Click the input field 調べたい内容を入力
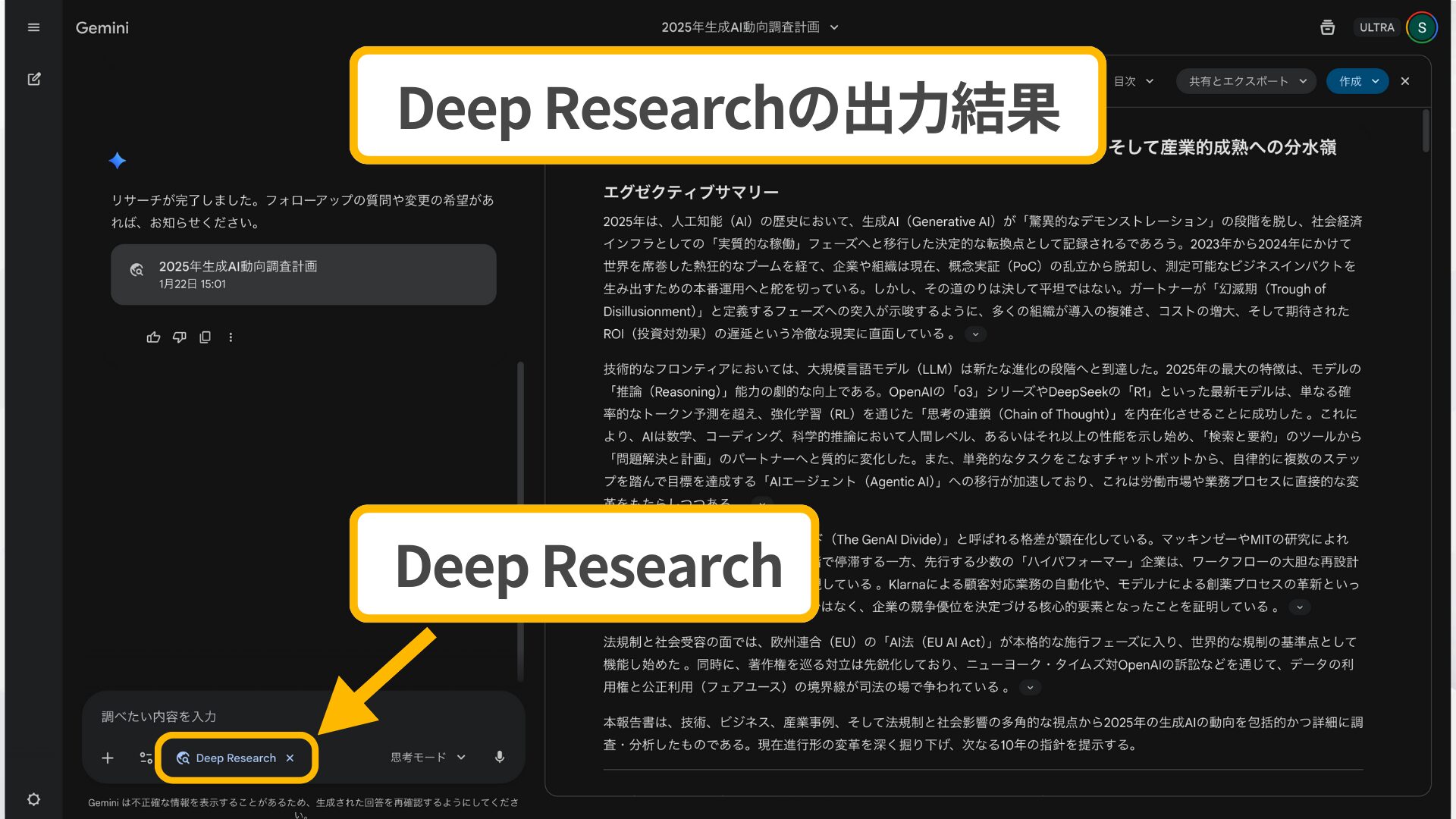 coord(303,716)
